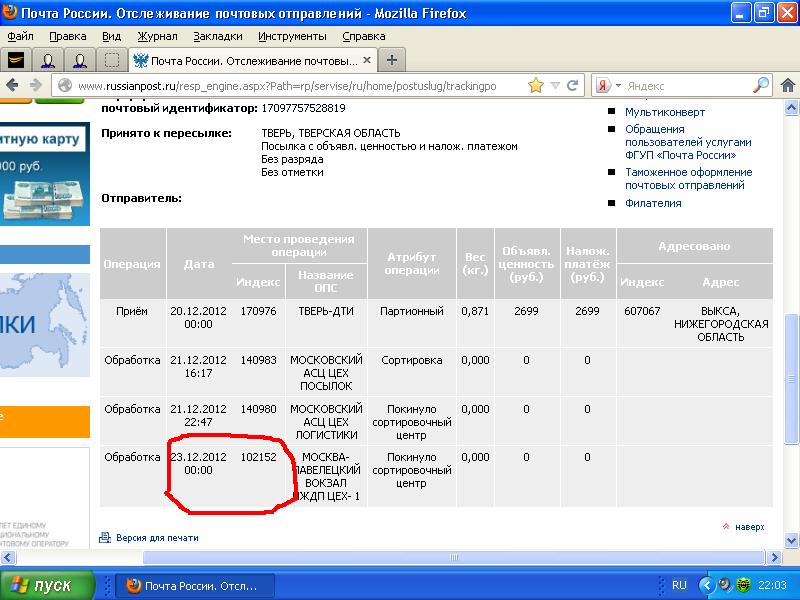Click the search magnifier icon

pos(761,85)
